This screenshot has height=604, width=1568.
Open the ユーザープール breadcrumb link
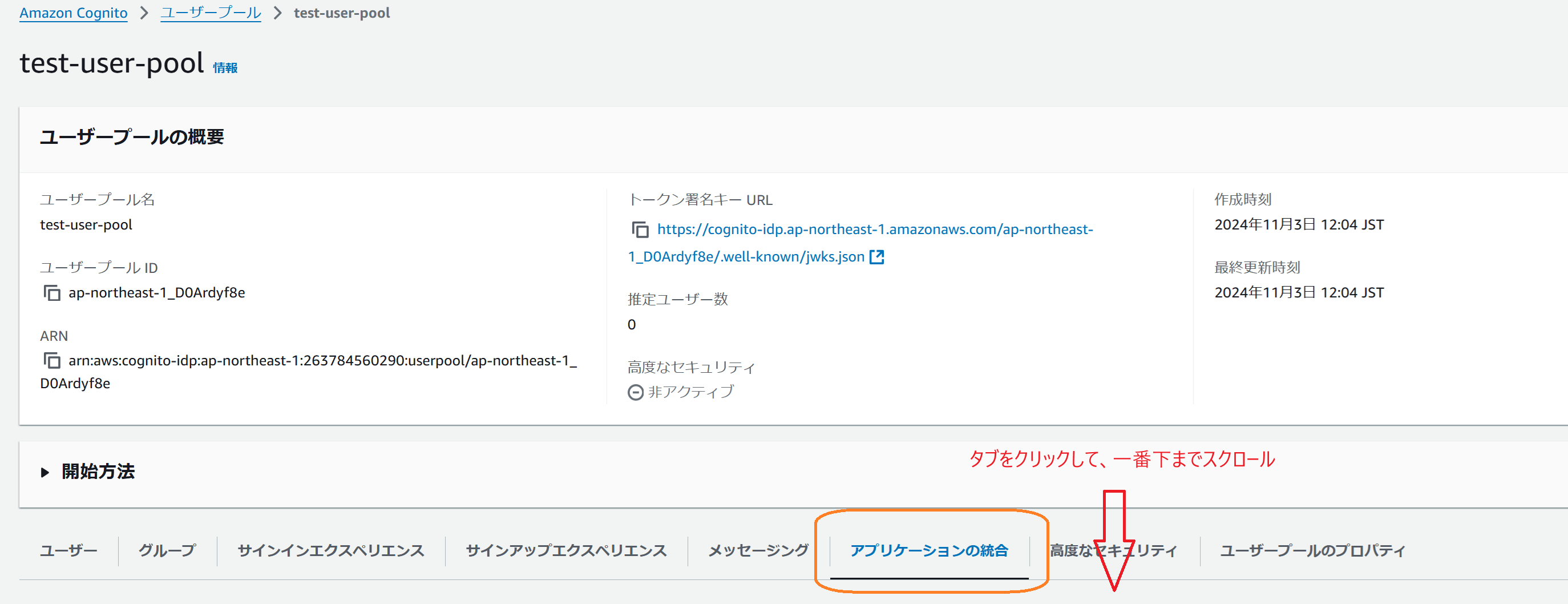click(210, 12)
